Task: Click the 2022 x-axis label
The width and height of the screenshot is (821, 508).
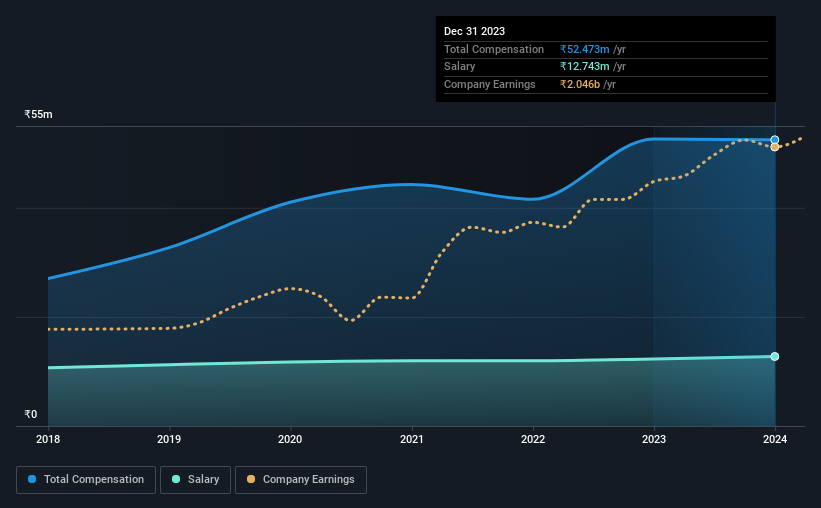Action: [x=533, y=439]
